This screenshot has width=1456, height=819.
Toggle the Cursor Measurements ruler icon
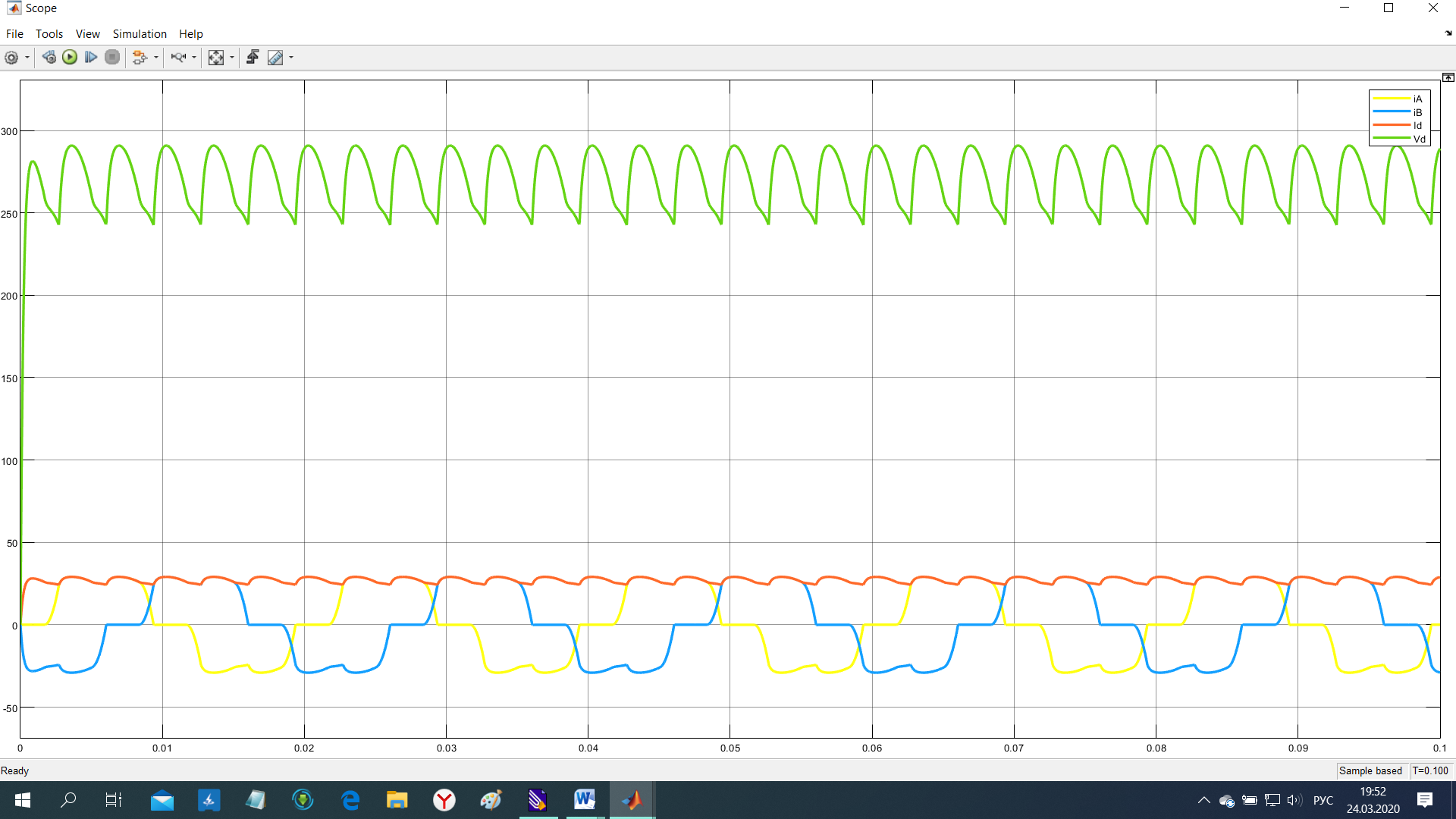point(275,58)
